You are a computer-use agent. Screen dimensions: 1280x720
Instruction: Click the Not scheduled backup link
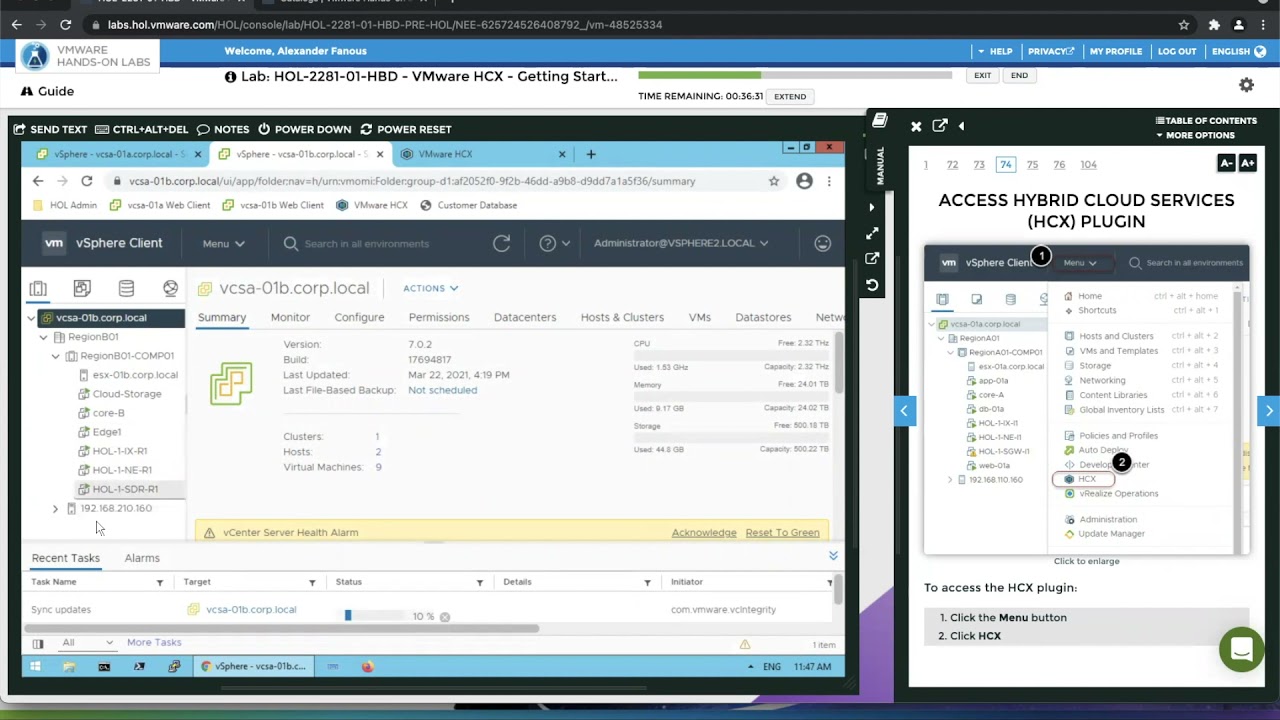[x=442, y=390]
